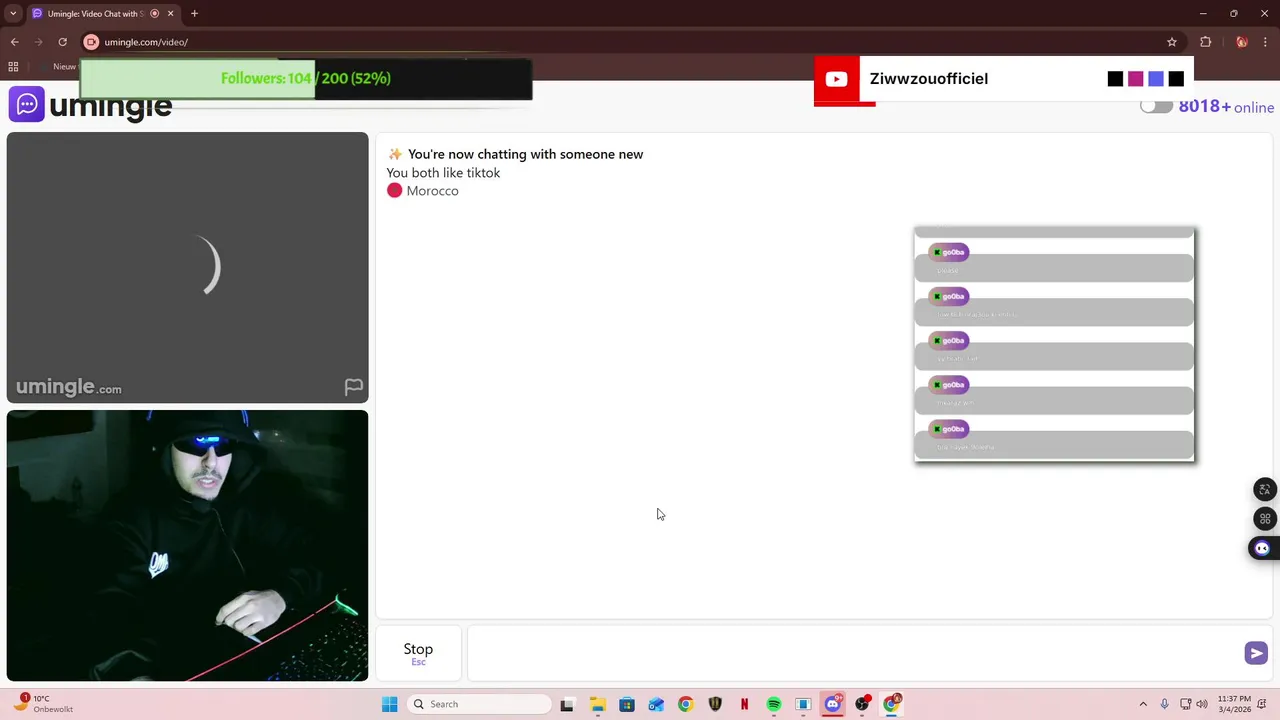Click the Umingle logo icon

(27, 104)
